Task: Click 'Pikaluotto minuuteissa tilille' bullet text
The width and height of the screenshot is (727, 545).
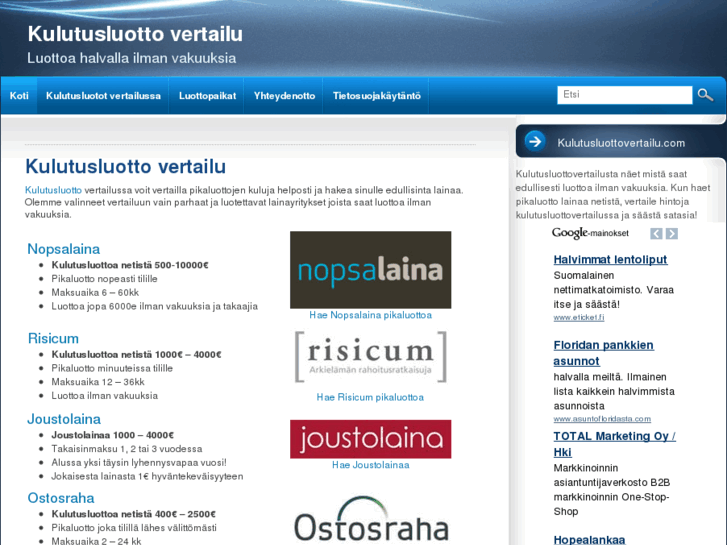Action: 112,368
